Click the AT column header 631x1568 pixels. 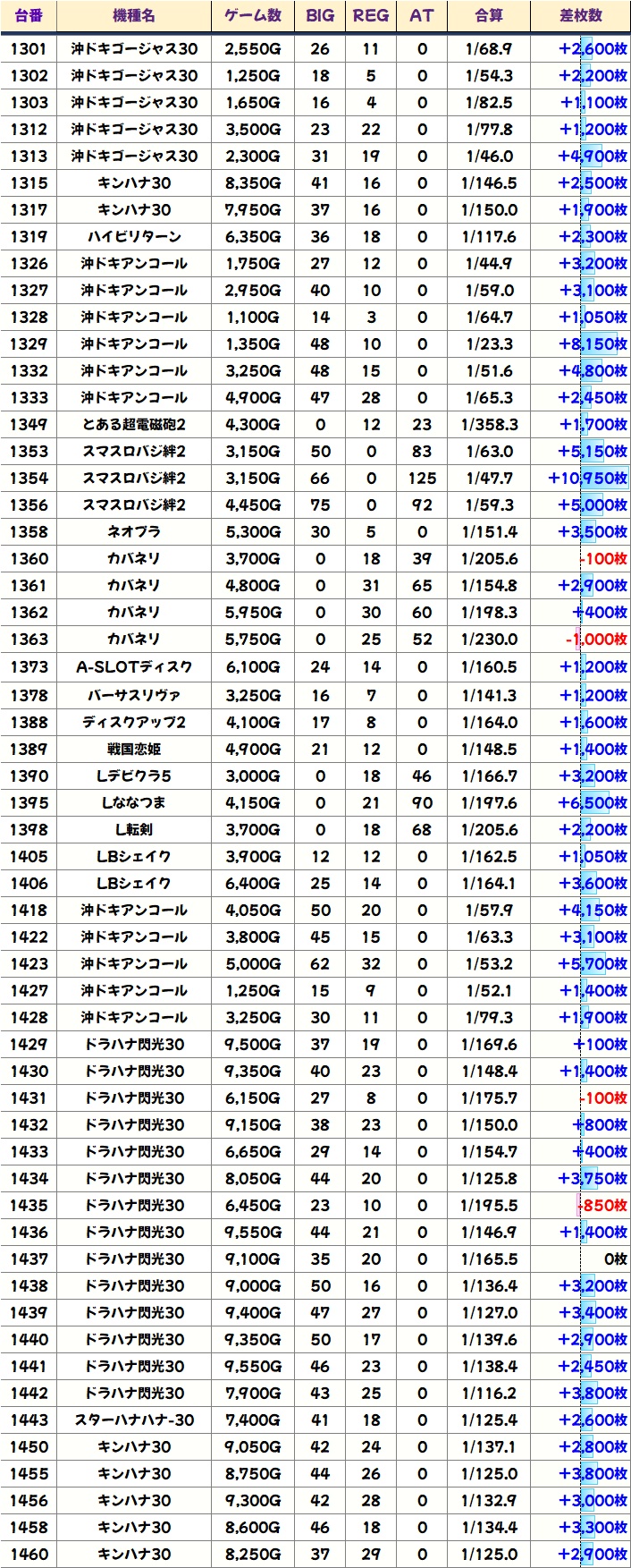point(421,15)
